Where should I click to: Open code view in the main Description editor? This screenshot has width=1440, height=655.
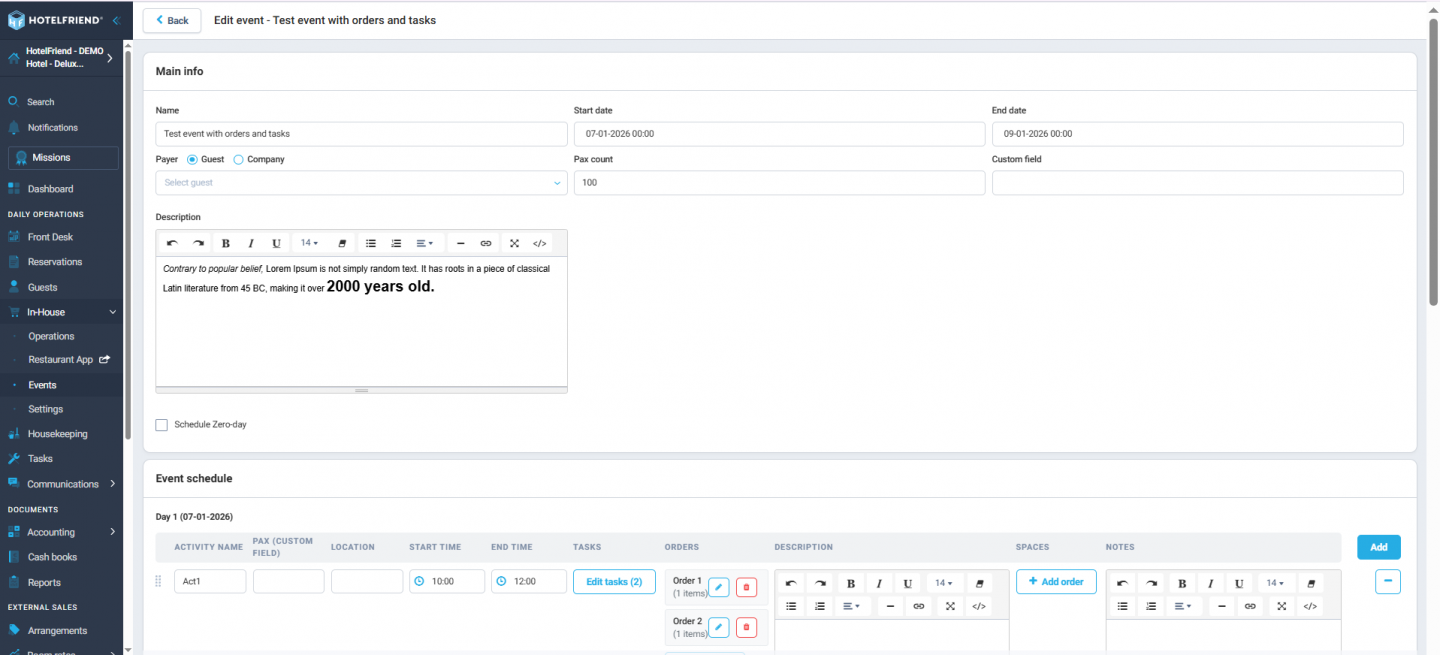click(540, 243)
